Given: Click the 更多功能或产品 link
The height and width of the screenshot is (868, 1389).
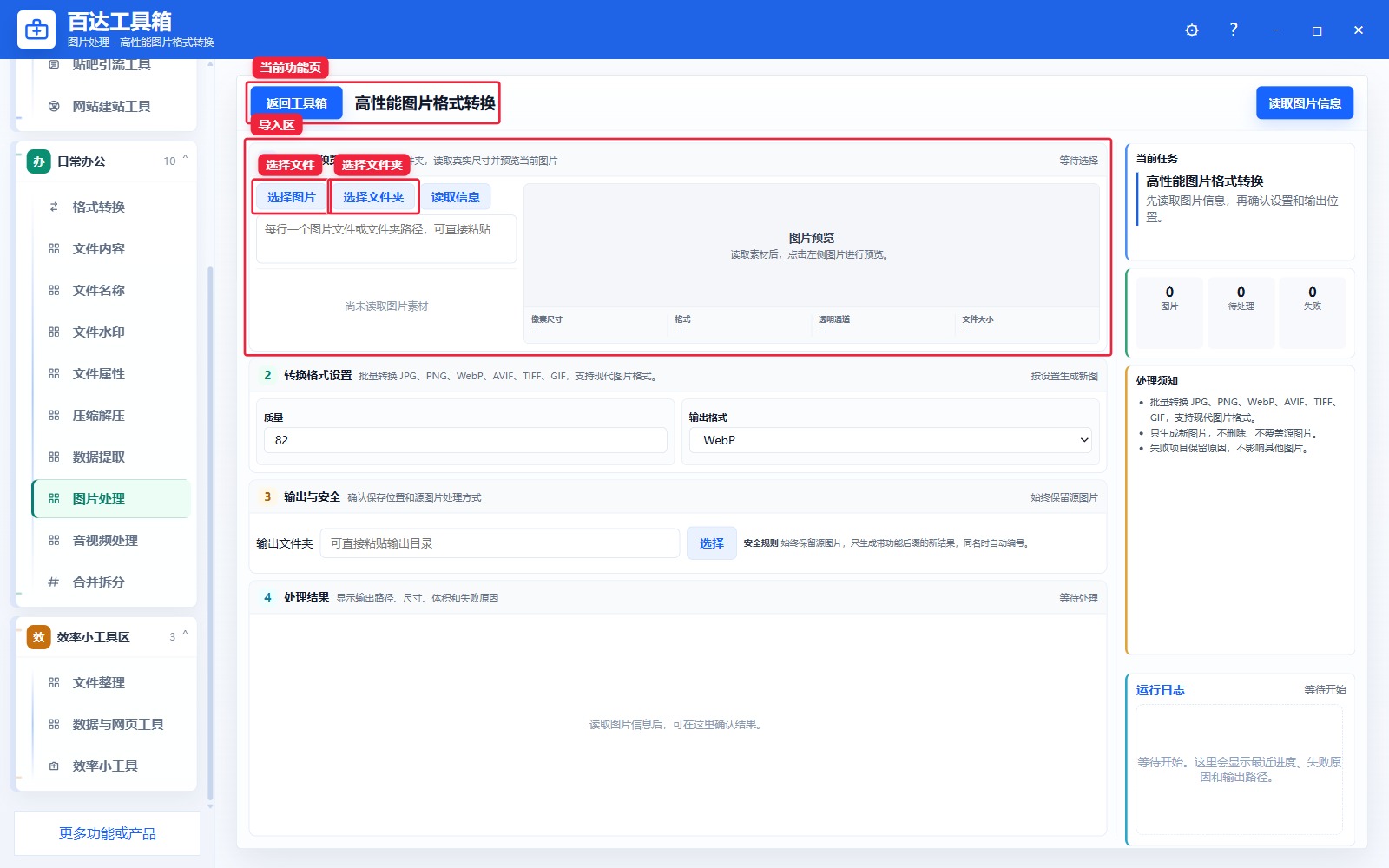Looking at the screenshot, I should point(108,833).
